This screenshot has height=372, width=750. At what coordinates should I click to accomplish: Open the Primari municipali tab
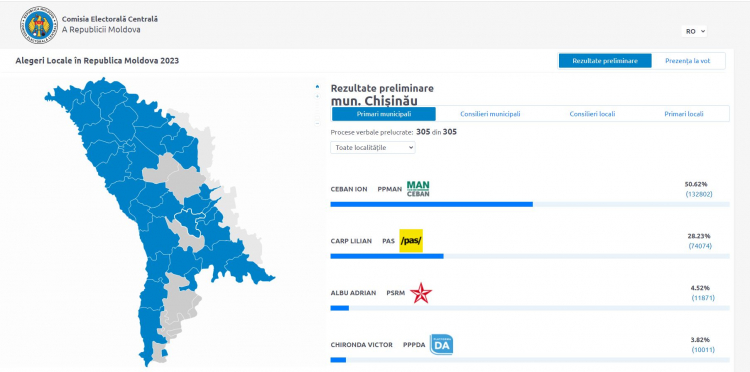tap(384, 114)
